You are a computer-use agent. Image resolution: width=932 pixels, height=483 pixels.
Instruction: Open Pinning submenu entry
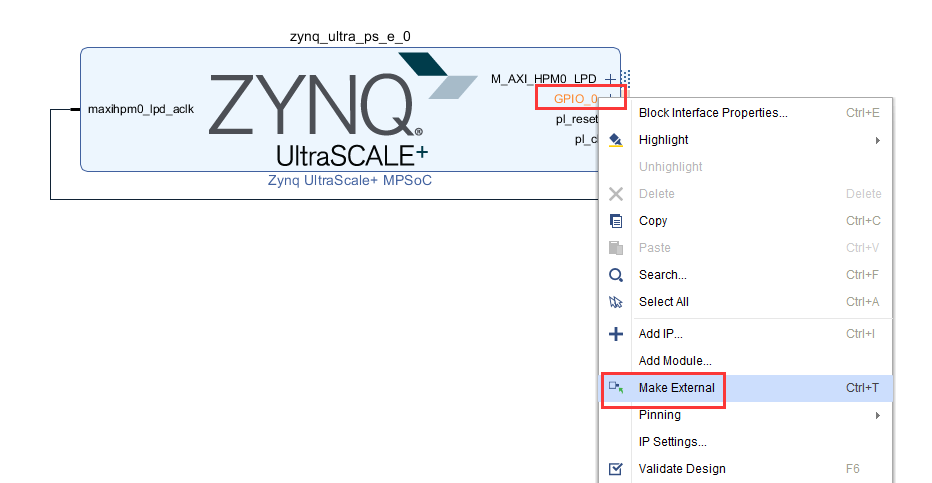tap(745, 415)
